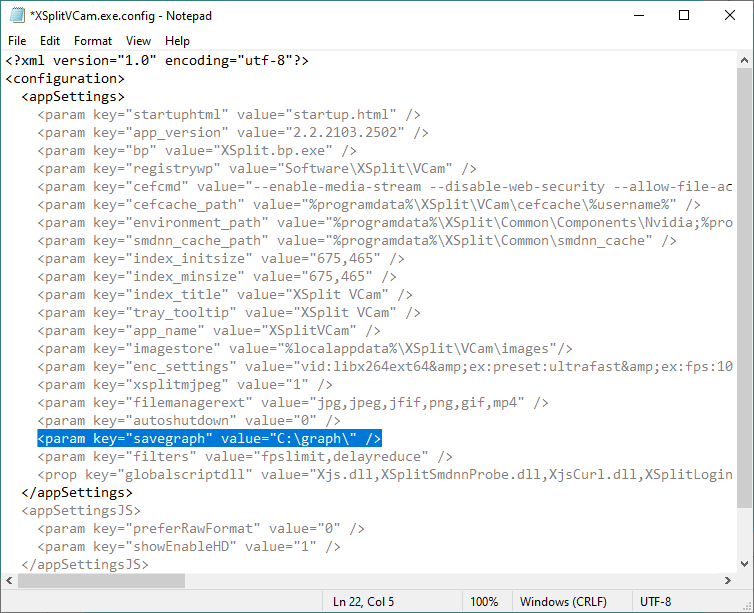This screenshot has height=613, width=754.
Task: Click the vertical scrollbar down arrow
Action: click(744, 564)
